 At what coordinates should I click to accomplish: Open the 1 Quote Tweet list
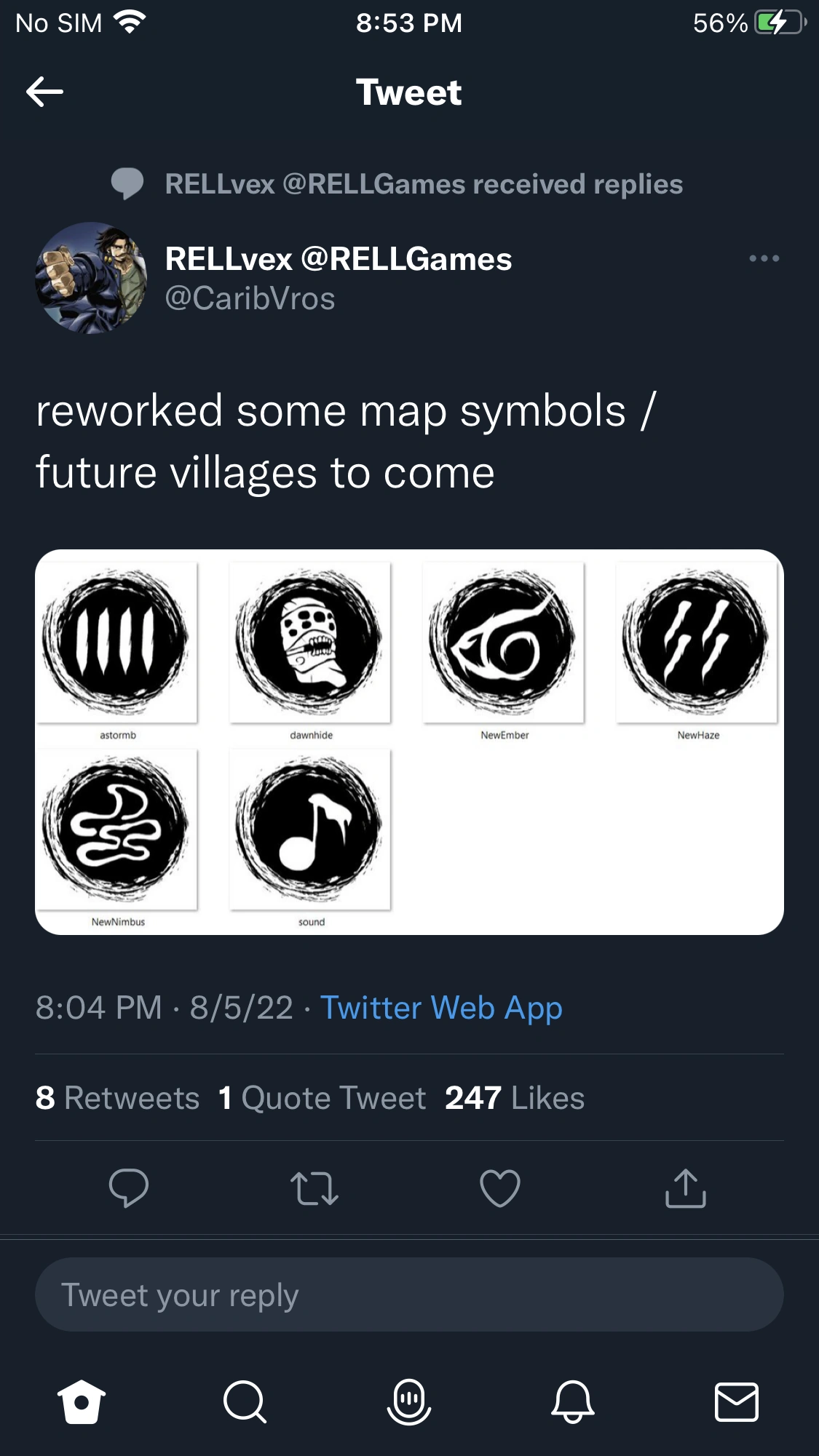(x=322, y=1099)
